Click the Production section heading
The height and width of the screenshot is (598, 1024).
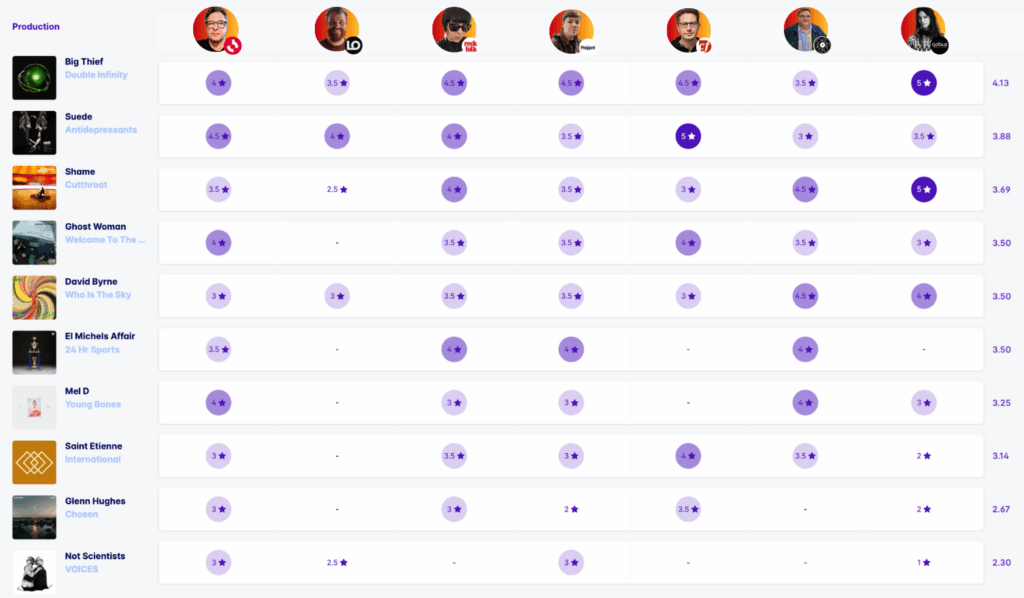point(36,27)
